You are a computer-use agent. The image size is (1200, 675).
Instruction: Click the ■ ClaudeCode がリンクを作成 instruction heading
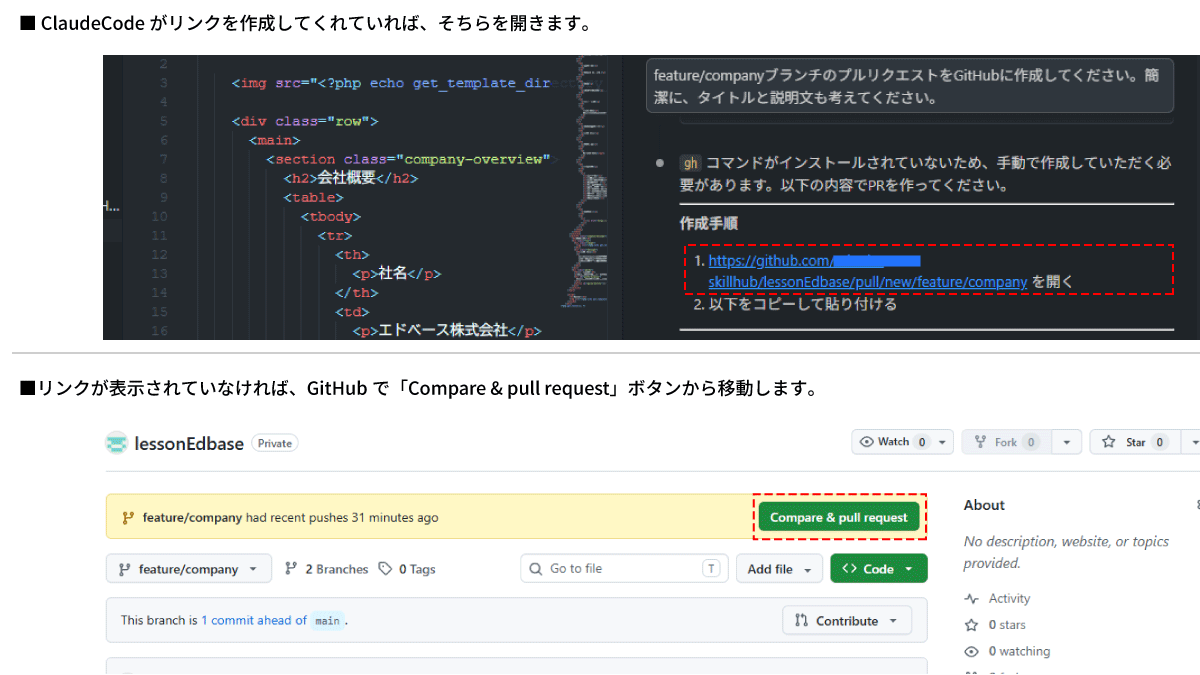point(306,24)
